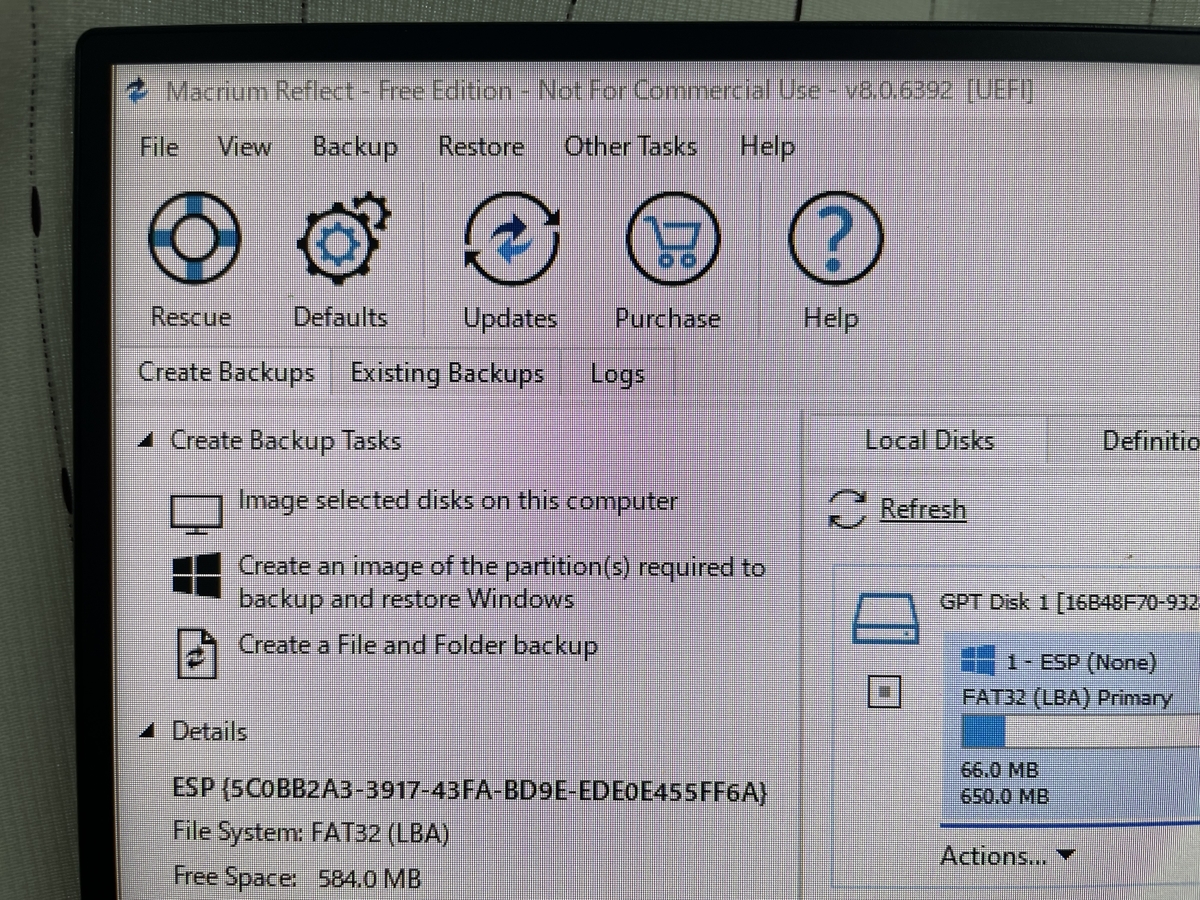Viewport: 1200px width, 900px height.
Task: Open the Help question mark icon
Action: coord(835,239)
